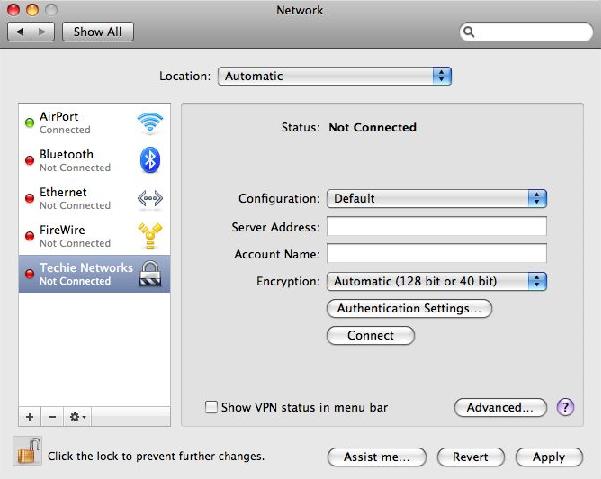Click the lock to prevent changes

click(x=28, y=452)
